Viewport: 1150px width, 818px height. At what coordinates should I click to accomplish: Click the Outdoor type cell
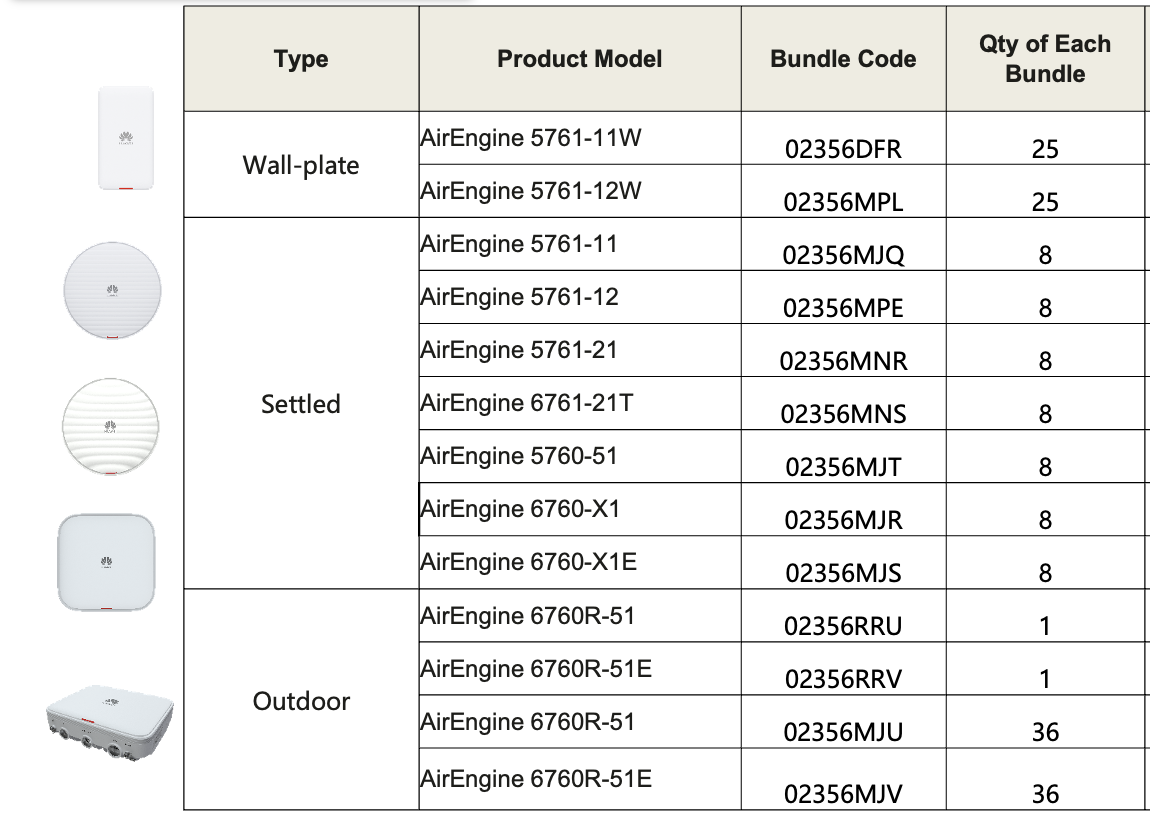click(301, 701)
